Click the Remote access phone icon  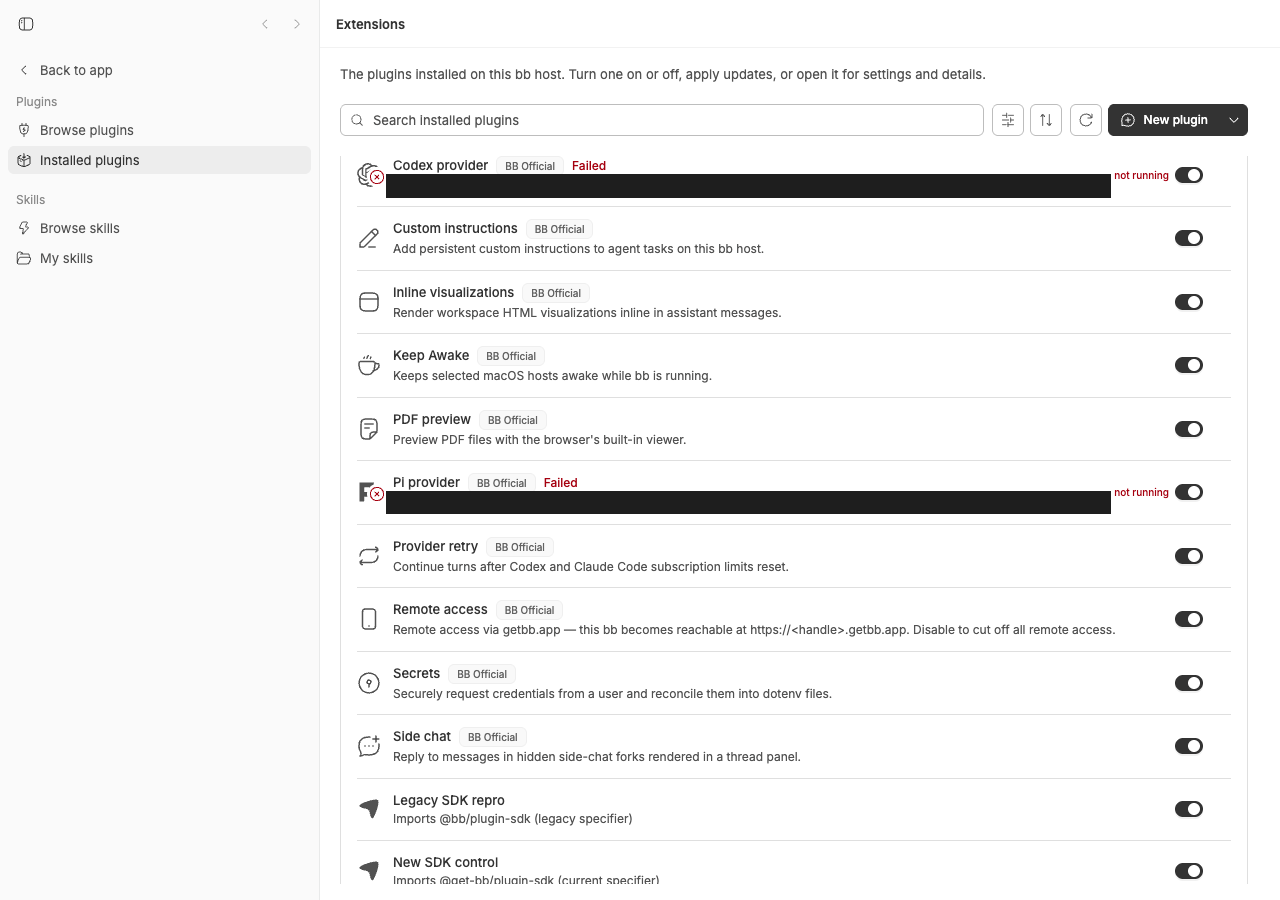(369, 619)
